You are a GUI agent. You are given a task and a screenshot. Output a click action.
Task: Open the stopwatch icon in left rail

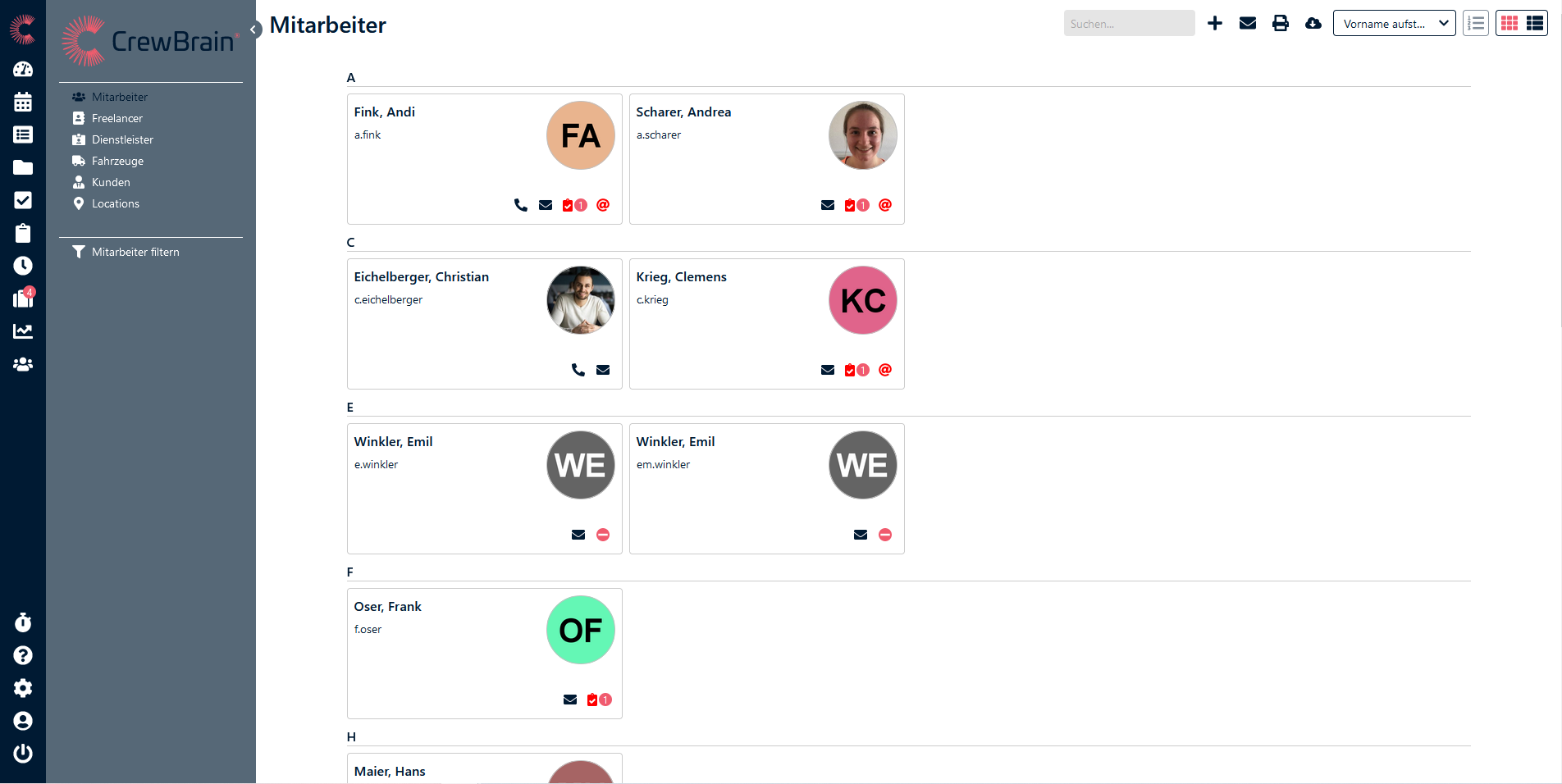[x=23, y=622]
